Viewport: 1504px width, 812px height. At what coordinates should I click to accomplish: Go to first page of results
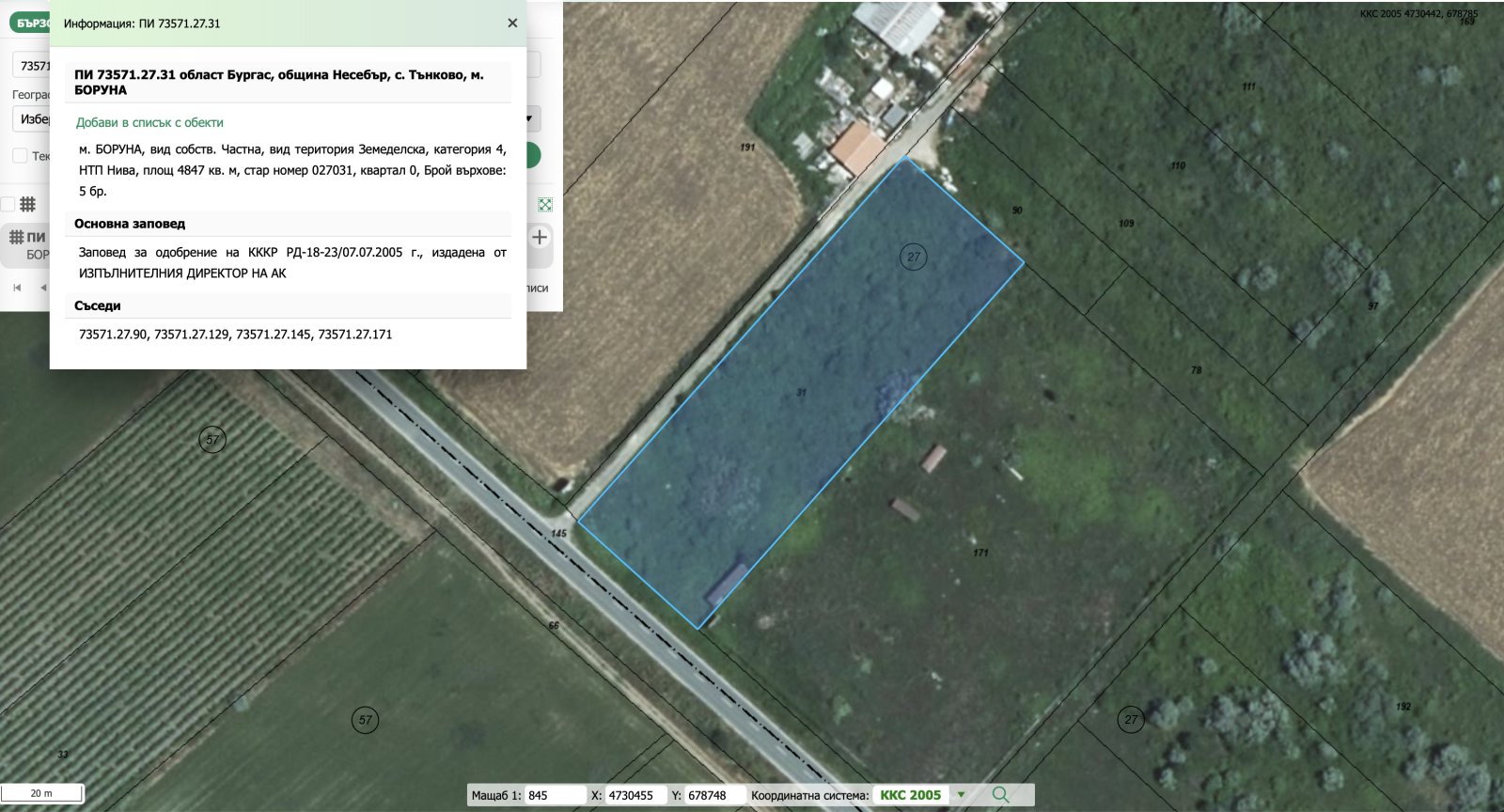pyautogui.click(x=17, y=288)
